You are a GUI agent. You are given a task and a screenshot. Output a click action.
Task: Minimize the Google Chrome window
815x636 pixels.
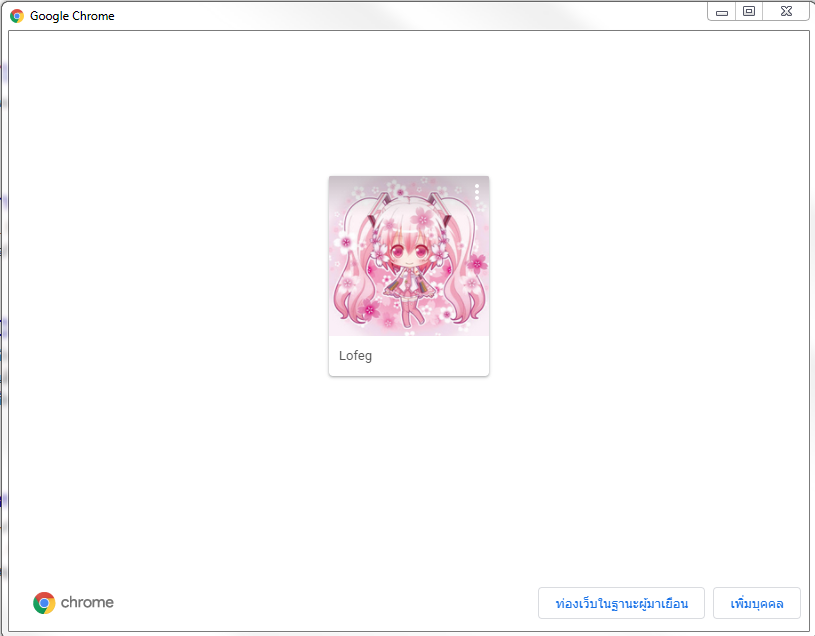tap(722, 12)
